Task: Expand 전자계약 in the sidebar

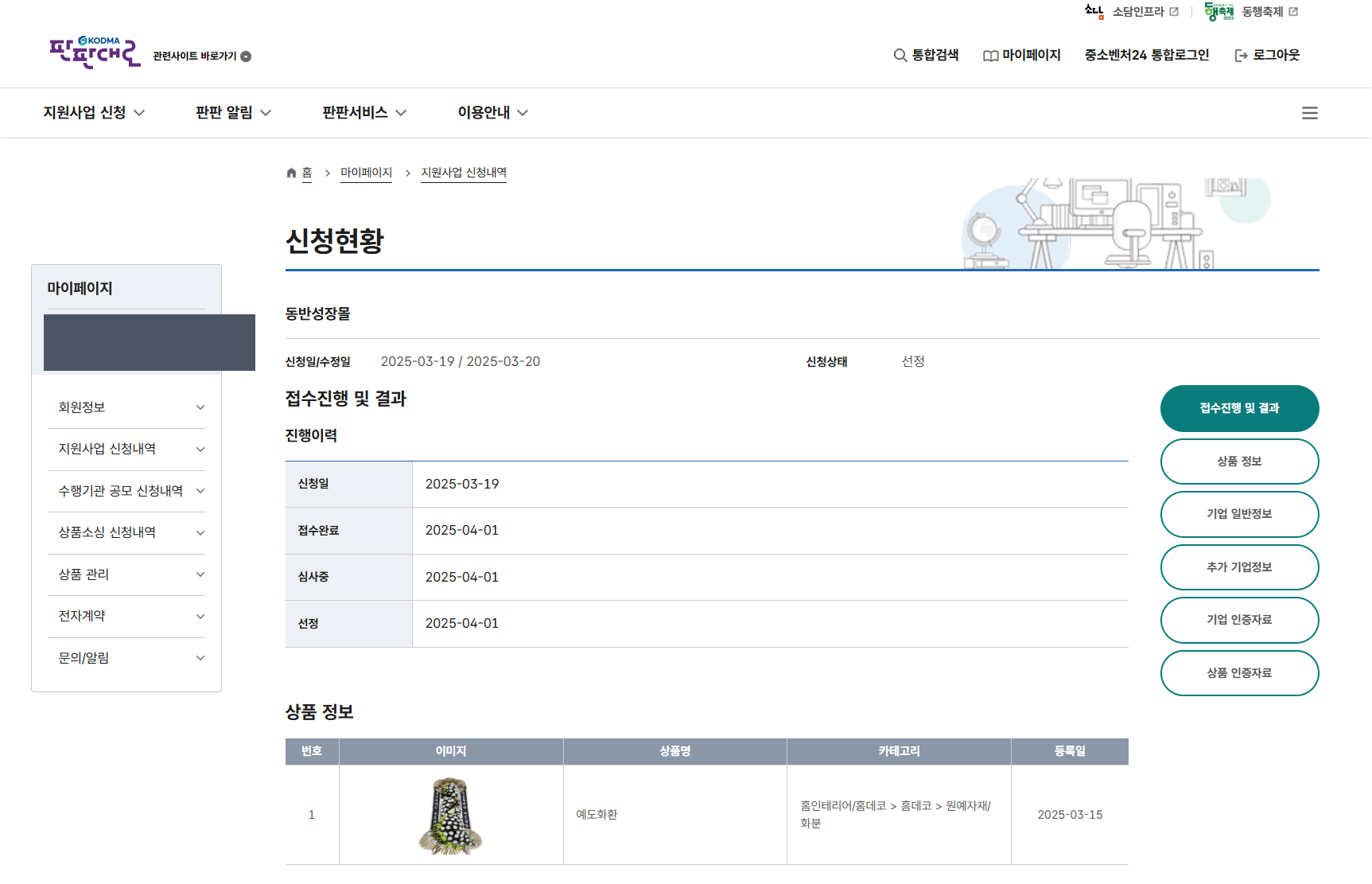Action: pyautogui.click(x=126, y=617)
